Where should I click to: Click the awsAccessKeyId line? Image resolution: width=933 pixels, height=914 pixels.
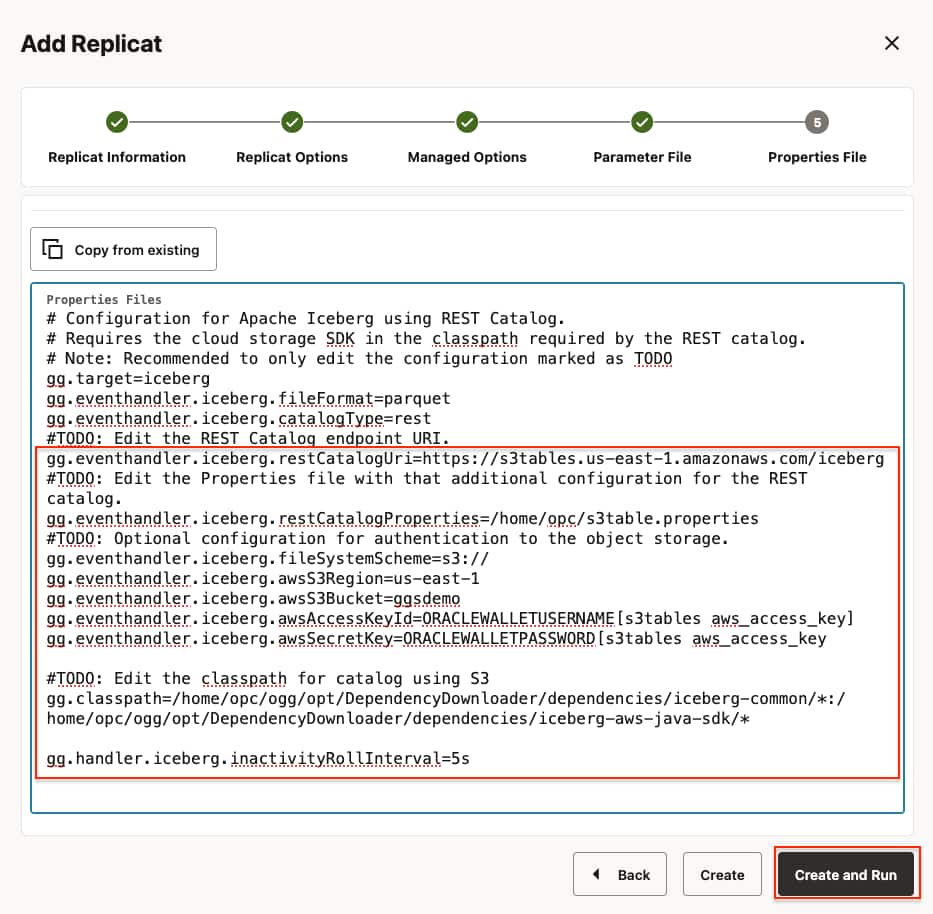point(450,618)
